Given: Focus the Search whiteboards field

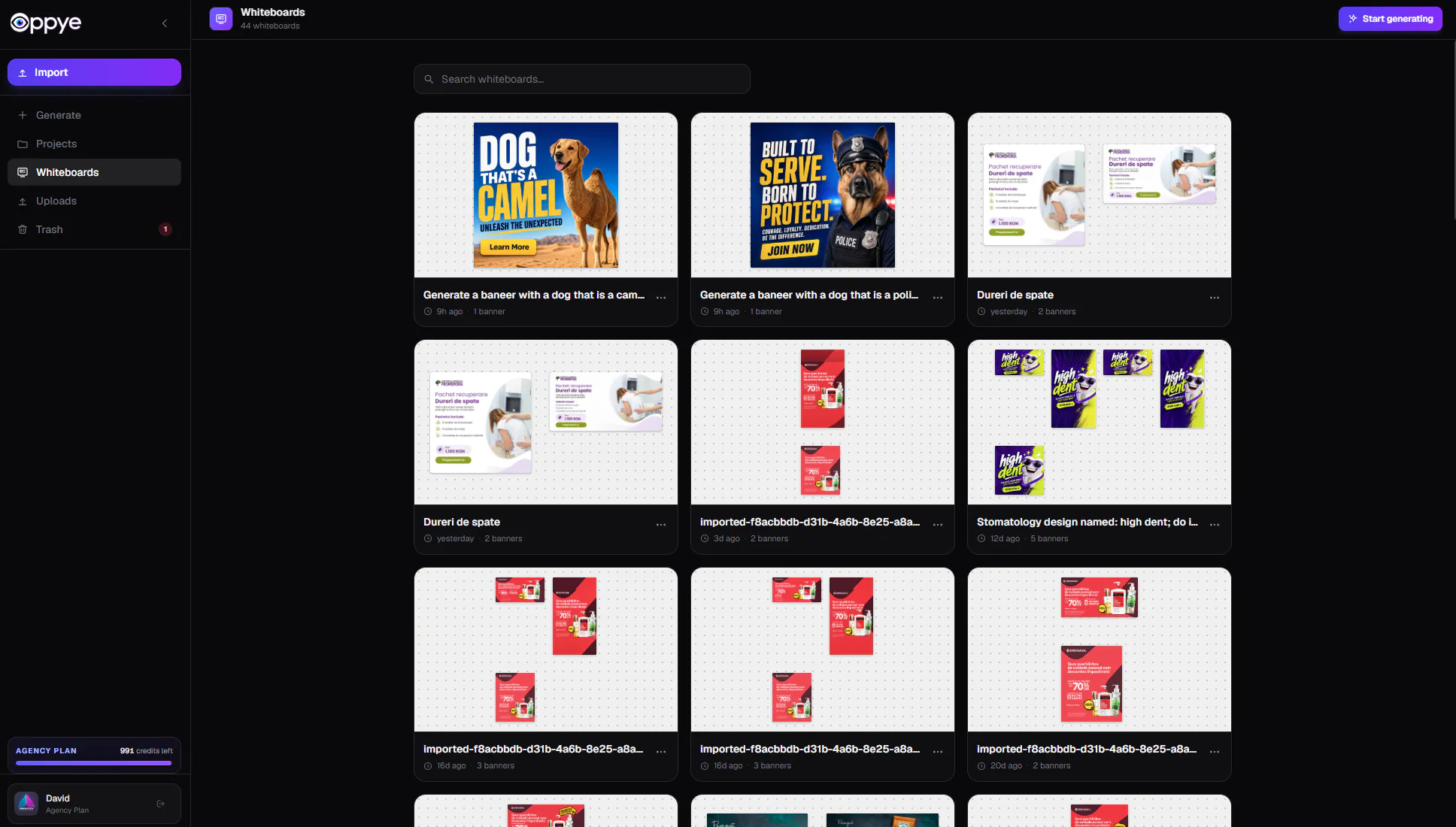Looking at the screenshot, I should [x=582, y=79].
